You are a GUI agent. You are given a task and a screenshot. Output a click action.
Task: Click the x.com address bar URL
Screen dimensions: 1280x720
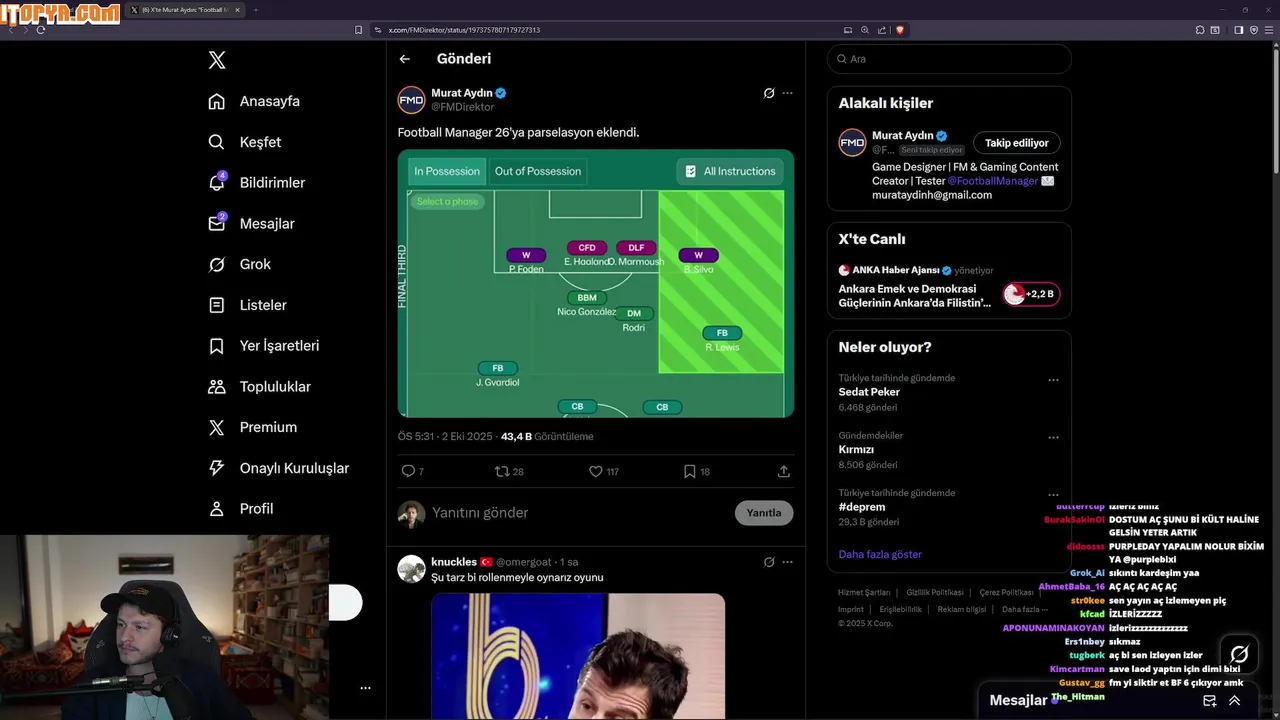[464, 30]
